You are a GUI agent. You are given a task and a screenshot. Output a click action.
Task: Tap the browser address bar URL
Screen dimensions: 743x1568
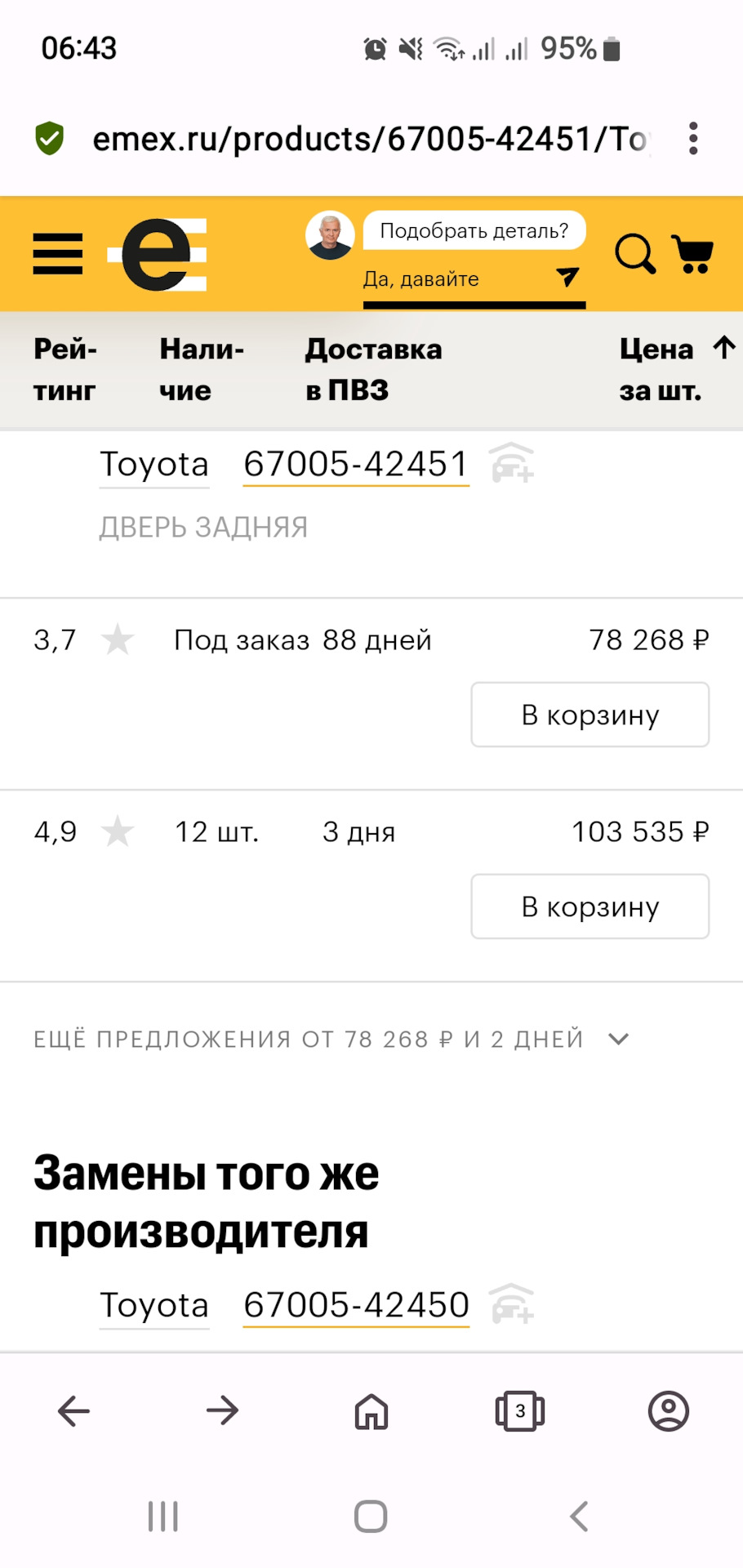pyautogui.click(x=369, y=139)
